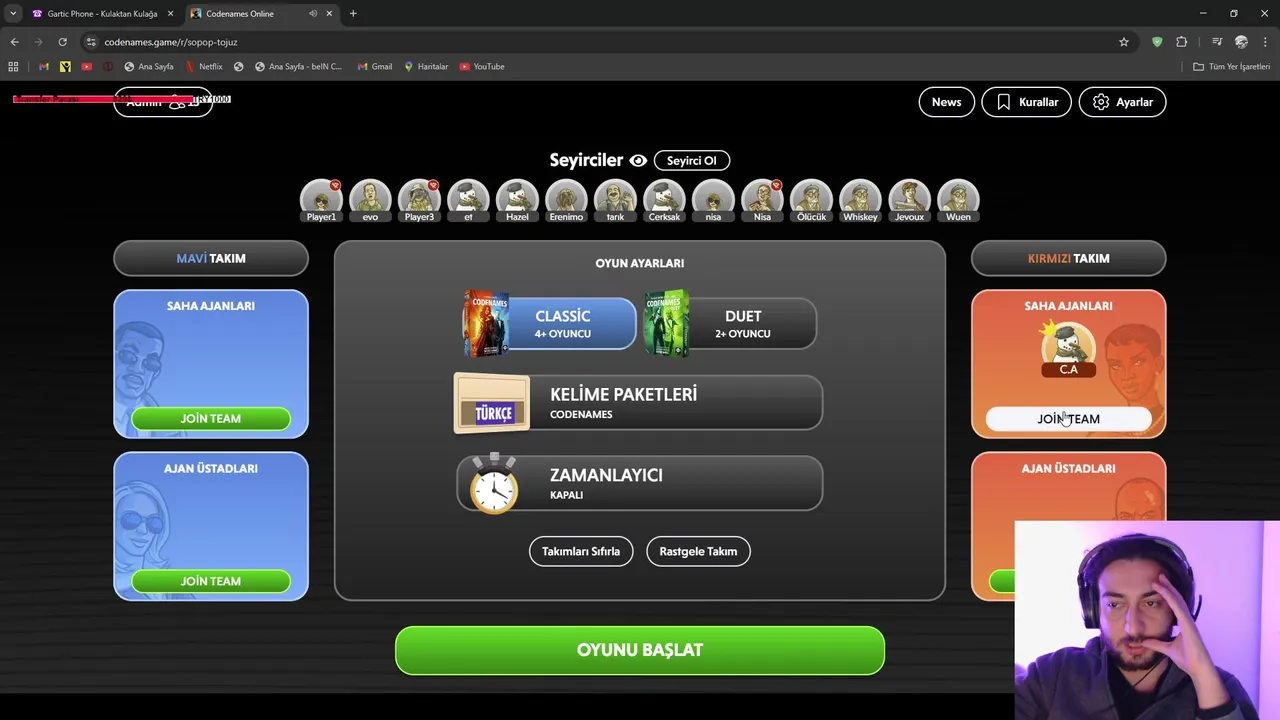Click the KIRMIZI TAKIM header
Viewport: 1280px width, 720px height.
tap(1068, 258)
